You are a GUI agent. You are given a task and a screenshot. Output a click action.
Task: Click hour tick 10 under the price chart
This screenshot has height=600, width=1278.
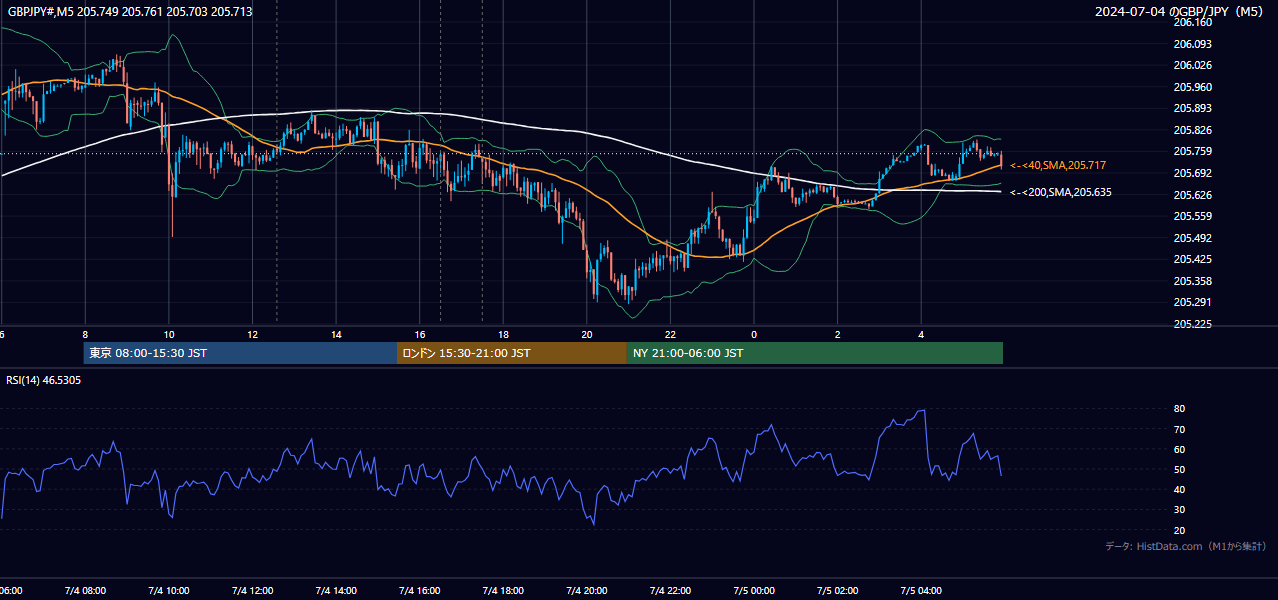coord(169,335)
